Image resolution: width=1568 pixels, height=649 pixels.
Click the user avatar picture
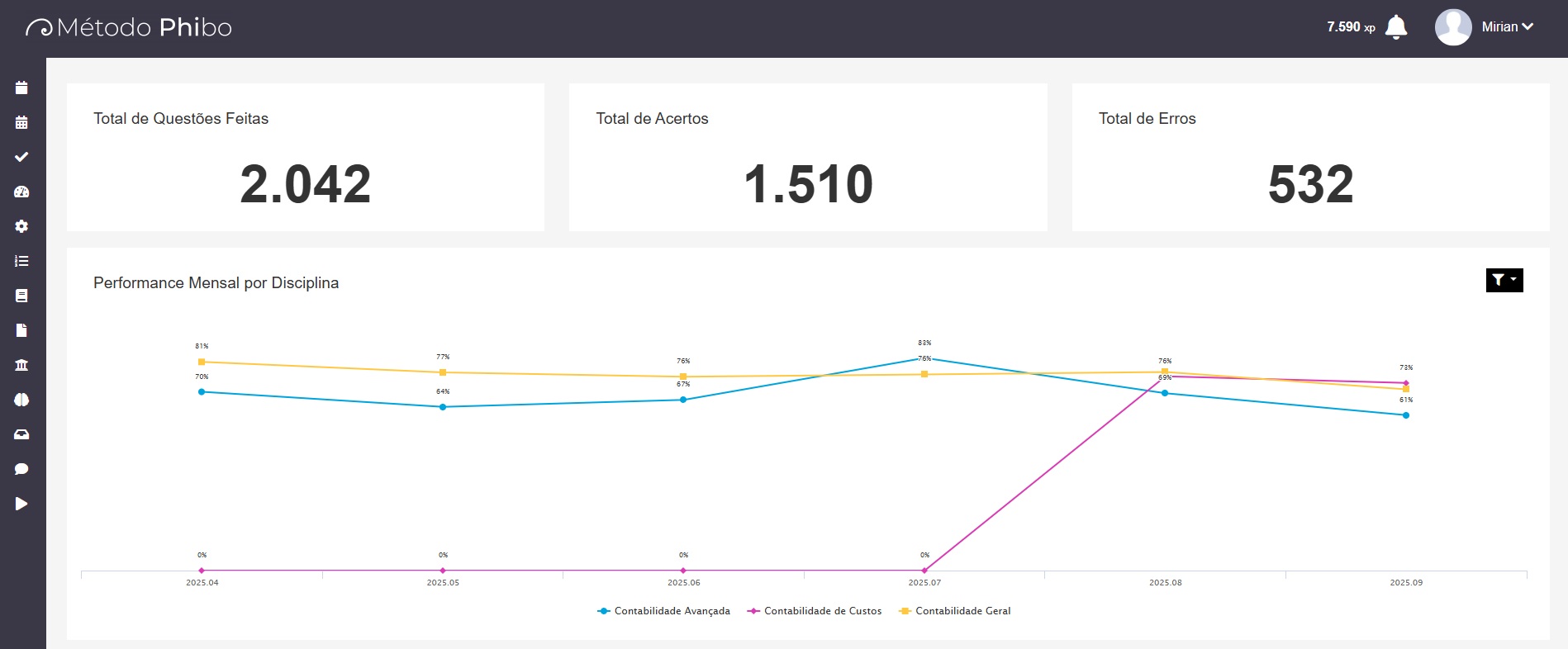pos(1453,27)
